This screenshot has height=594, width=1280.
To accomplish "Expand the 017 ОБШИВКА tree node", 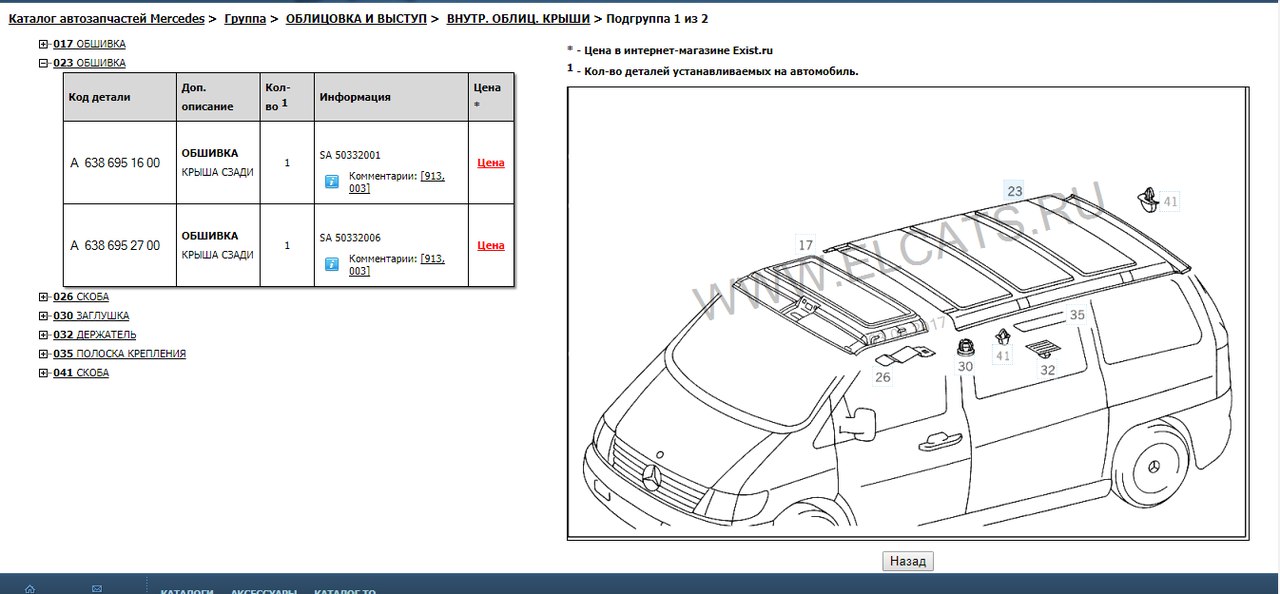I will pos(43,44).
